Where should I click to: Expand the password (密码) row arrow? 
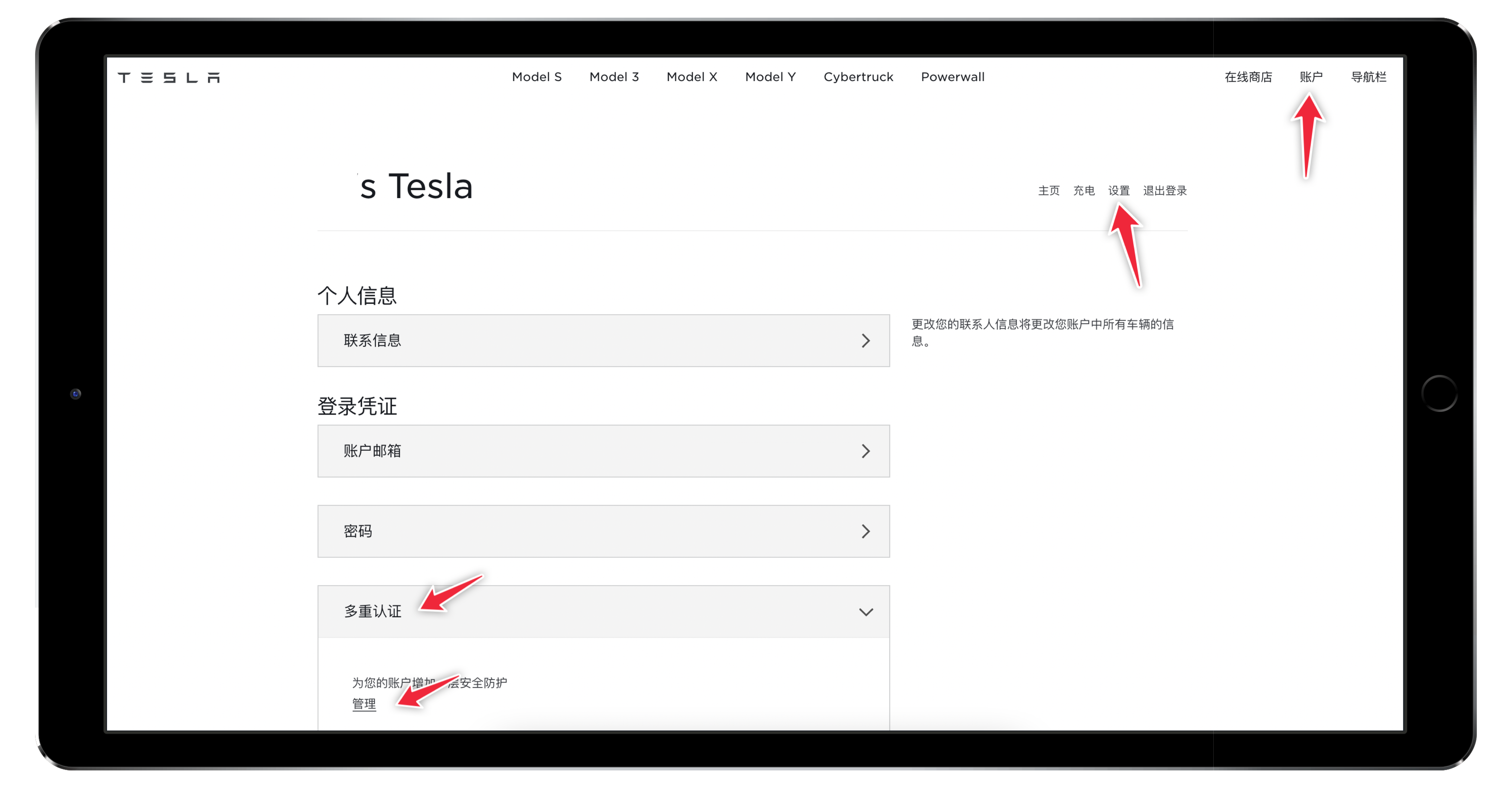[865, 531]
